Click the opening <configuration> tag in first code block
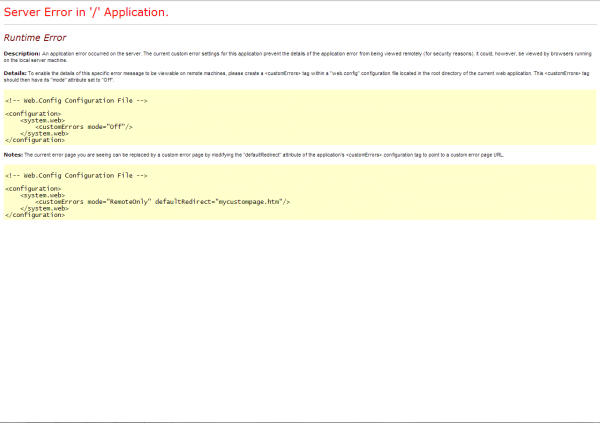600x423 pixels. click(33, 114)
